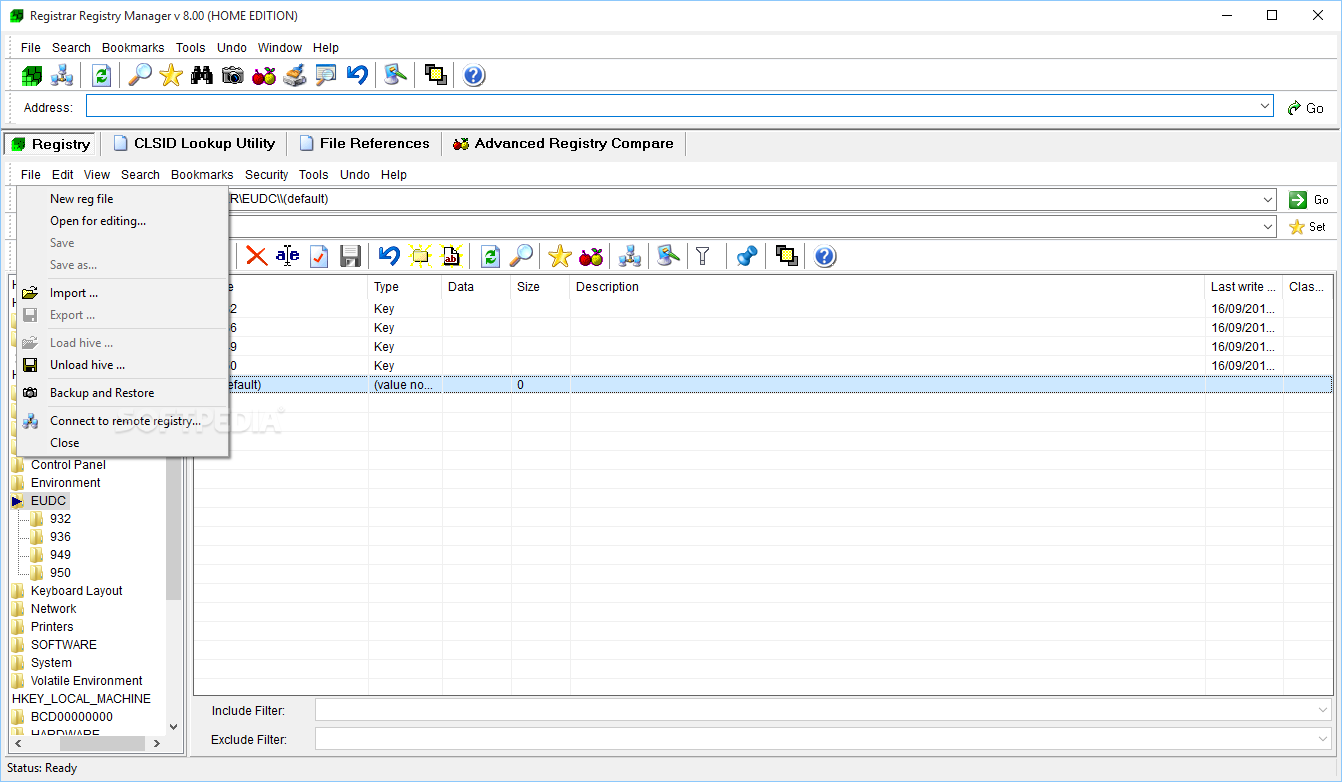The width and height of the screenshot is (1342, 782).
Task: Select the 932 subkey in tree
Action: pyautogui.click(x=60, y=519)
